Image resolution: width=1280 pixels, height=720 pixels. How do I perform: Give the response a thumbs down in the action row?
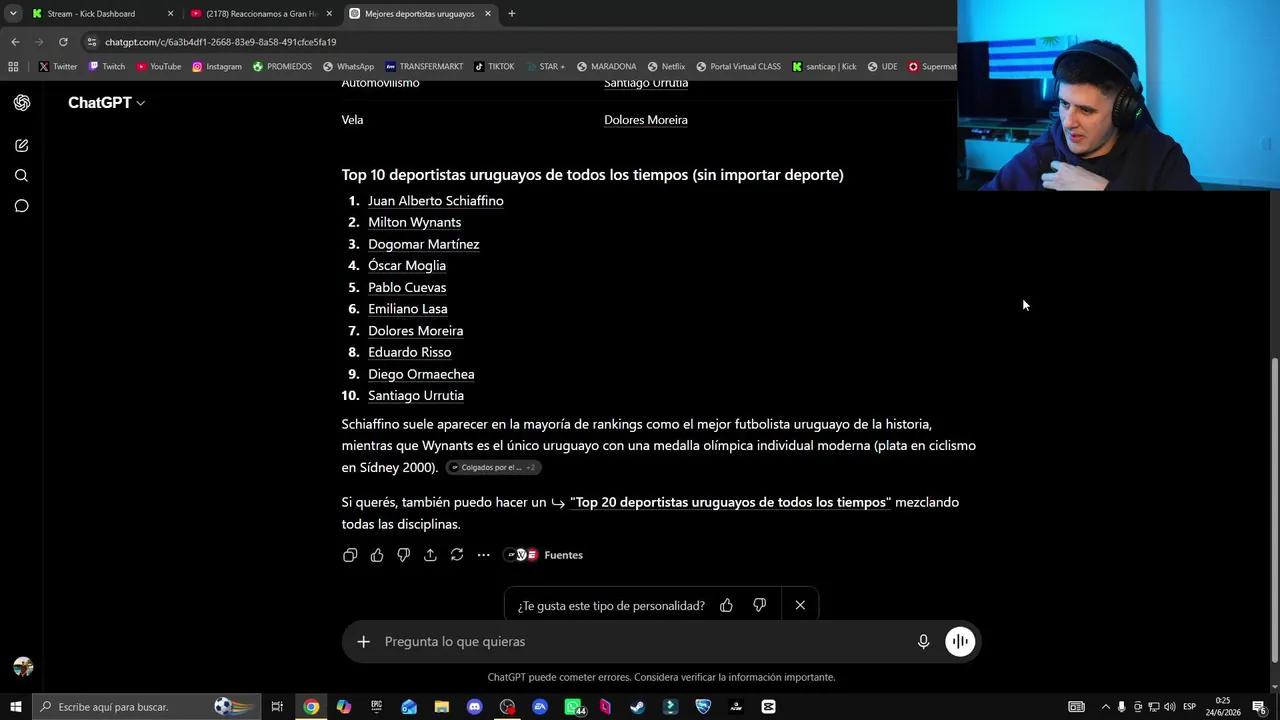point(403,555)
